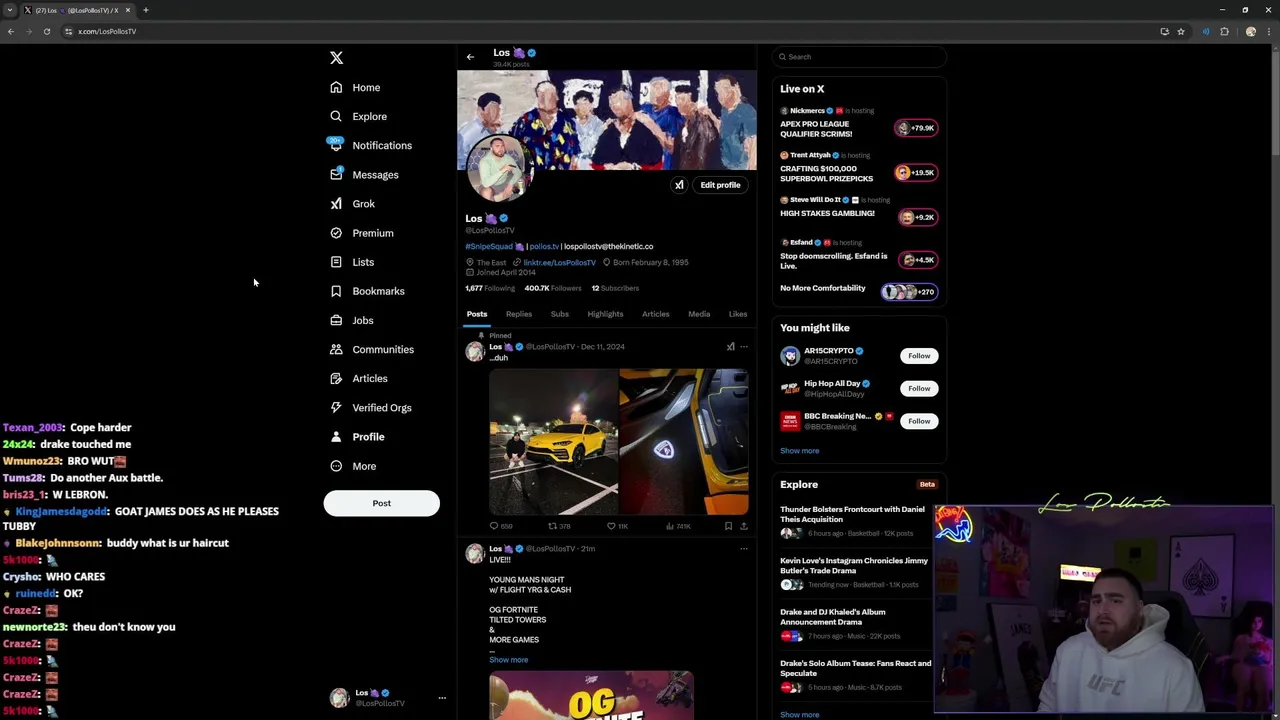The height and width of the screenshot is (720, 1280).
Task: Open the Explore search icon
Action: [x=336, y=116]
